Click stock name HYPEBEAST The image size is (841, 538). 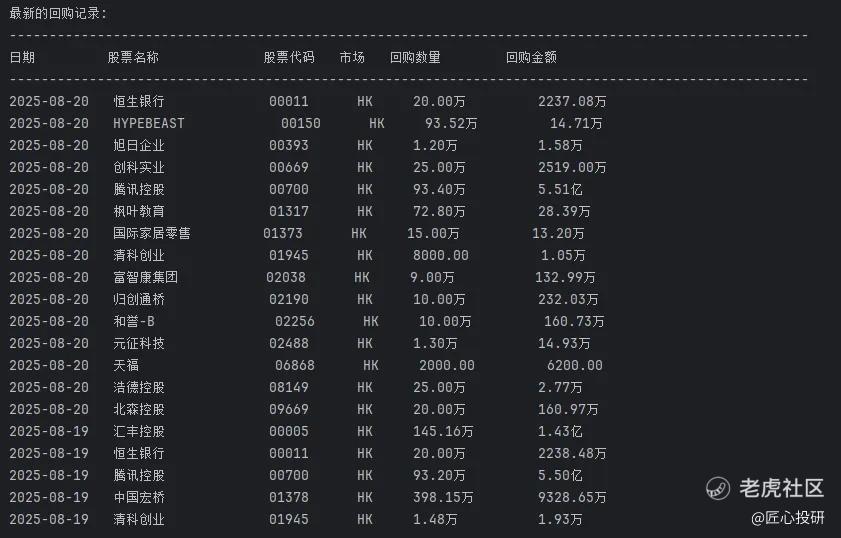(x=149, y=123)
